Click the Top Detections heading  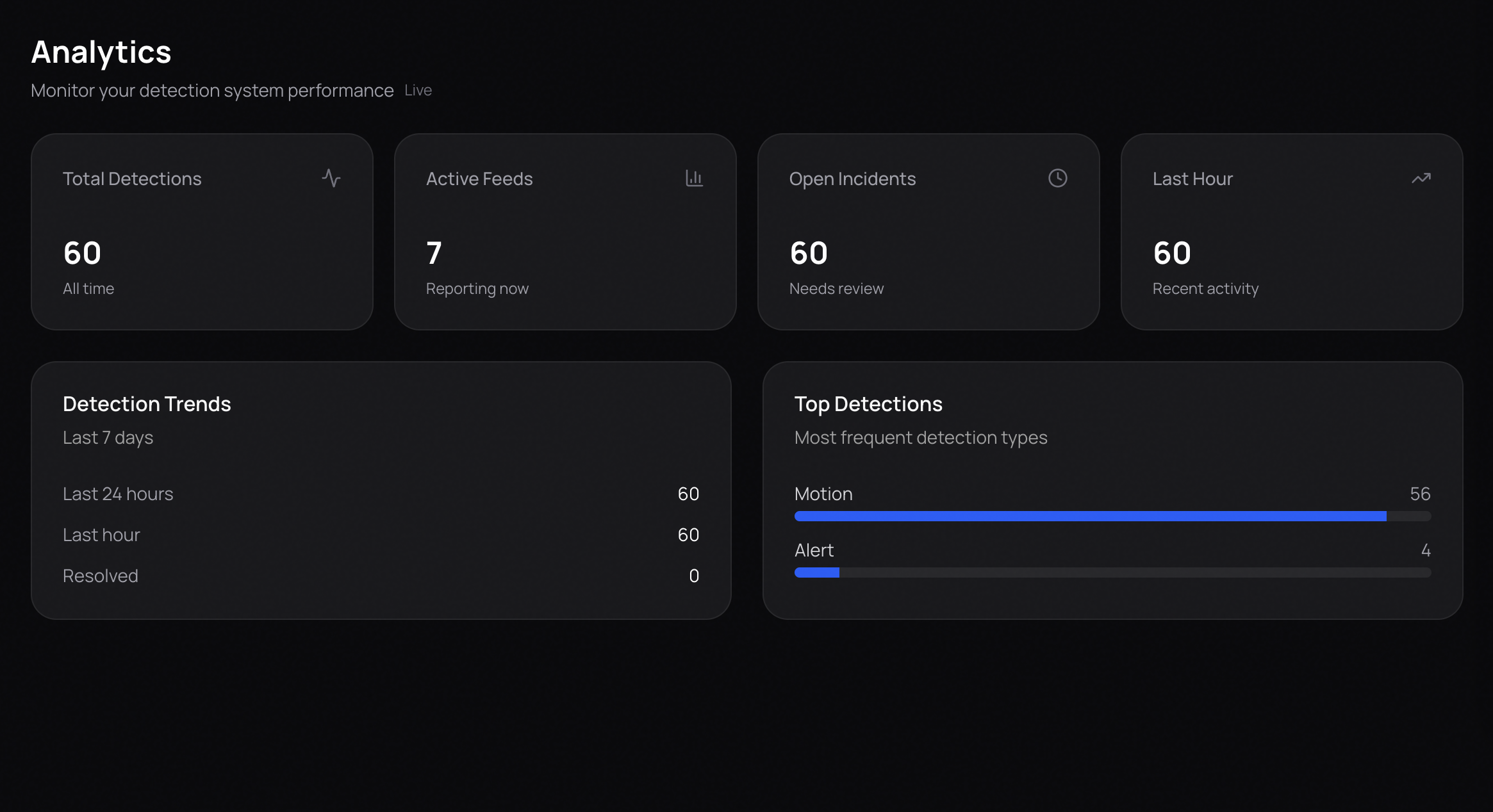(868, 404)
